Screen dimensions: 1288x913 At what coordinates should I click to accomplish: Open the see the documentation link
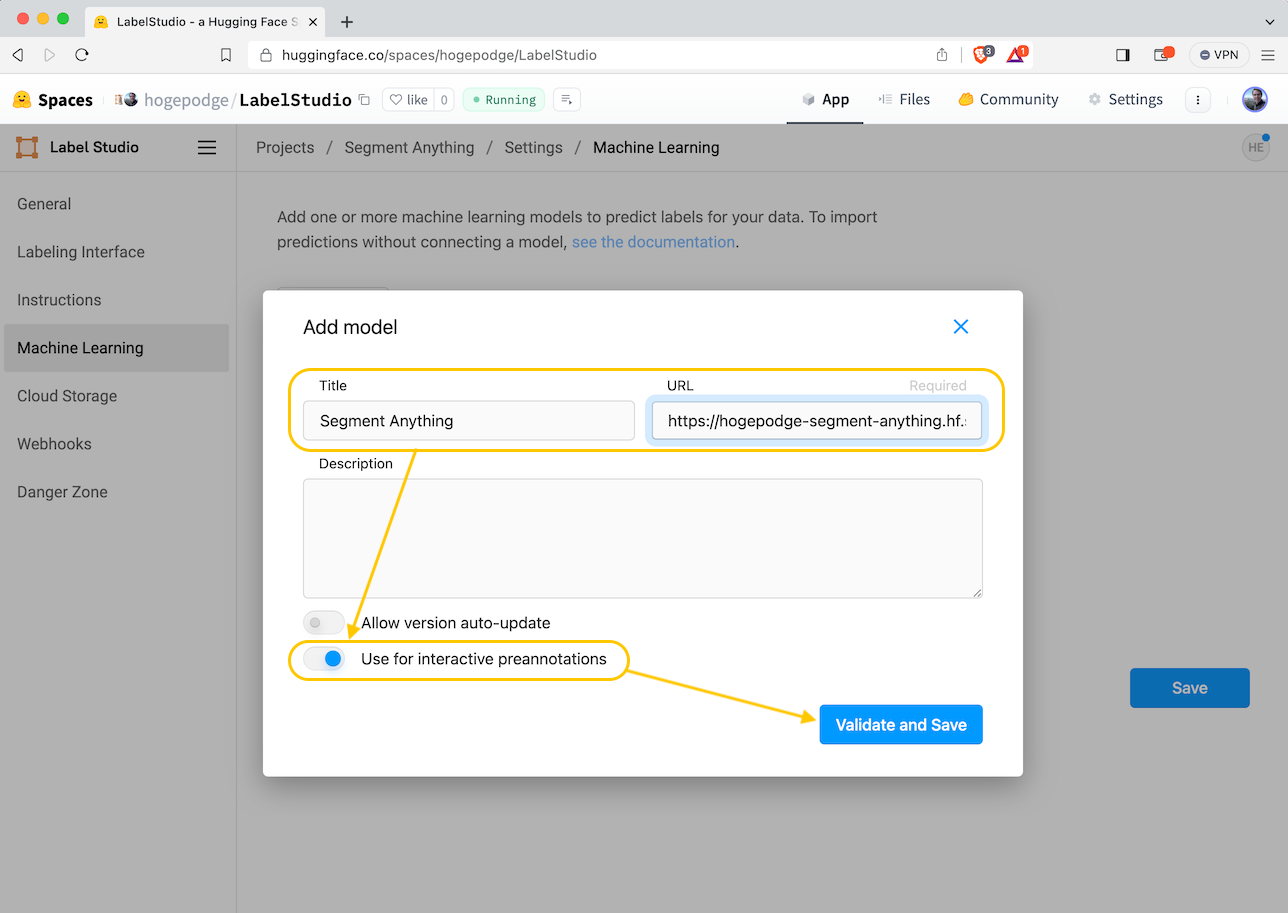point(653,242)
